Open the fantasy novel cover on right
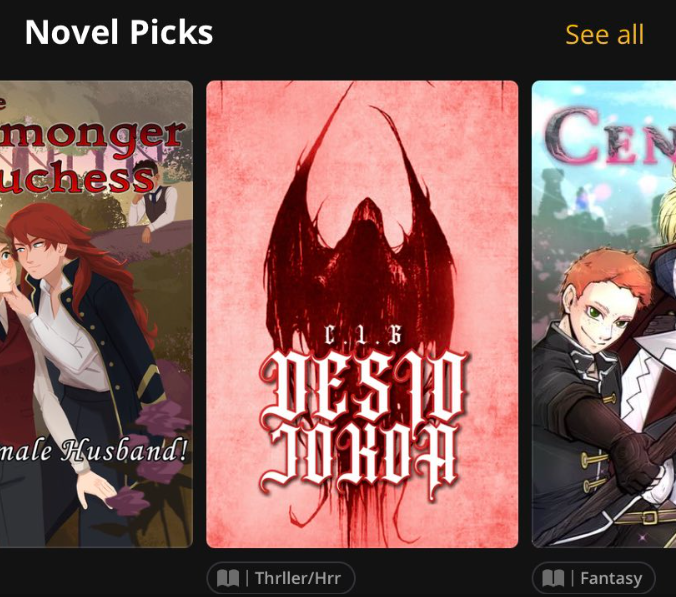 (604, 314)
